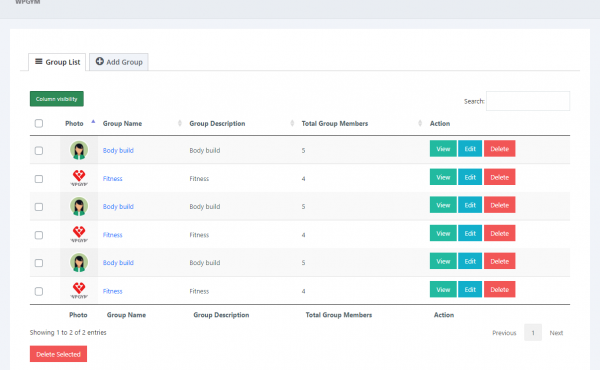Open the second Fitness group link

112,235
